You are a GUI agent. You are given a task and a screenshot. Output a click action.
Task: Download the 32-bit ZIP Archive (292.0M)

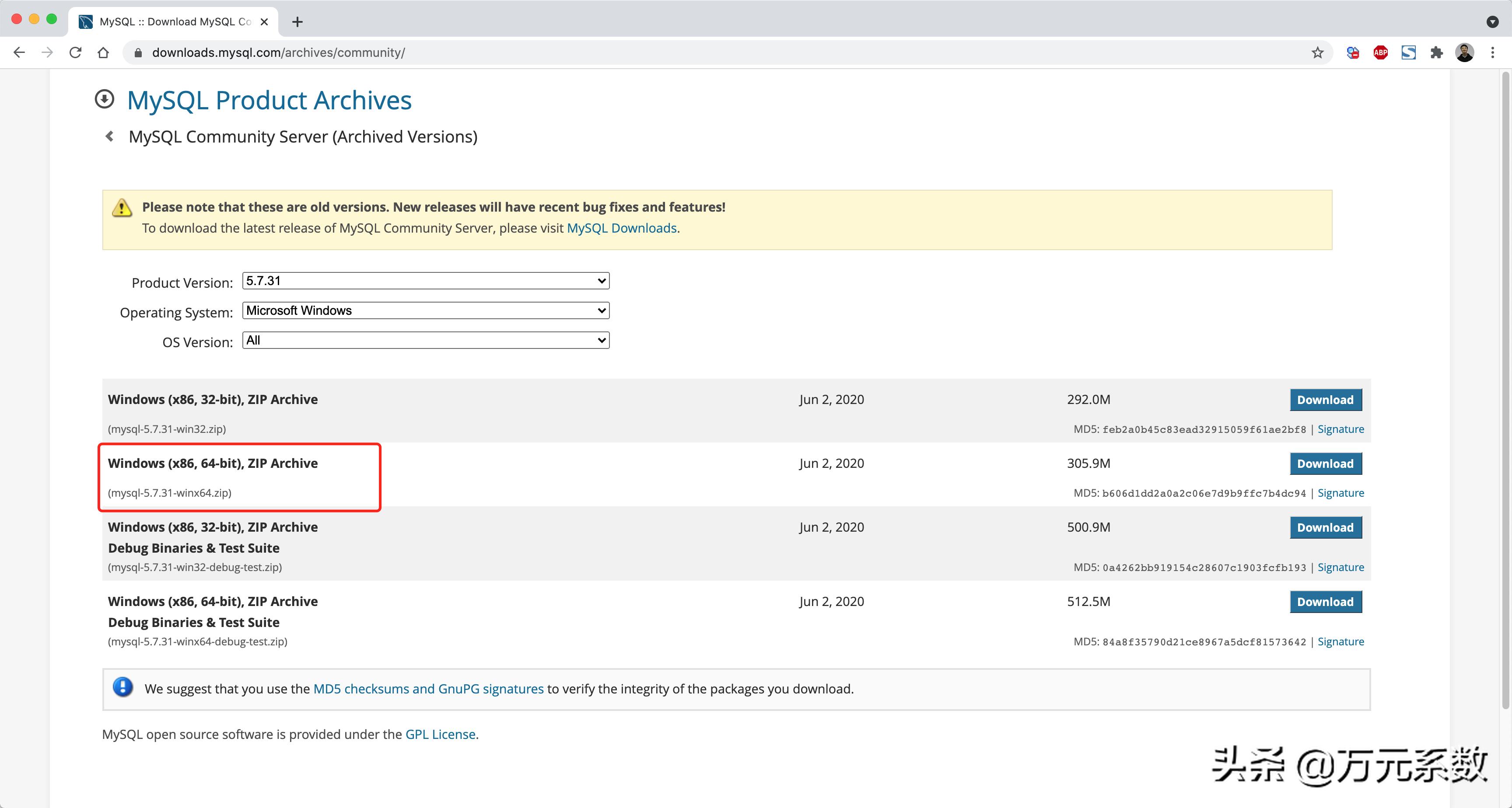[1325, 400]
